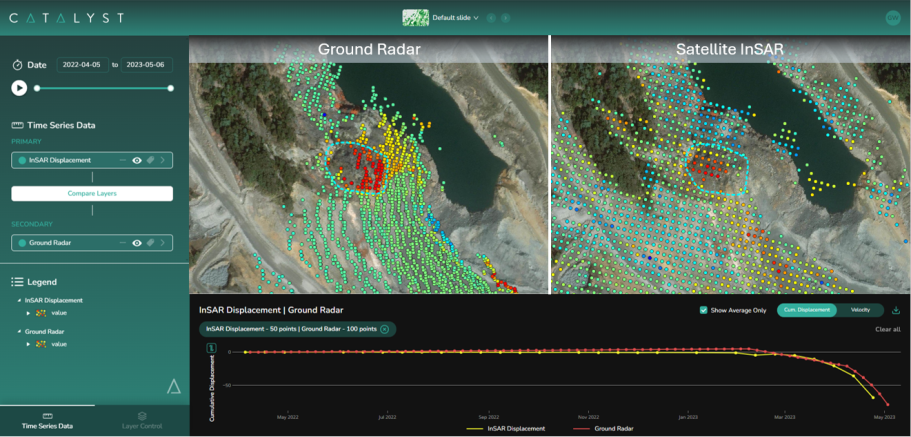The image size is (911, 437).
Task: Switch chart to Velocity mode
Action: pos(861,310)
